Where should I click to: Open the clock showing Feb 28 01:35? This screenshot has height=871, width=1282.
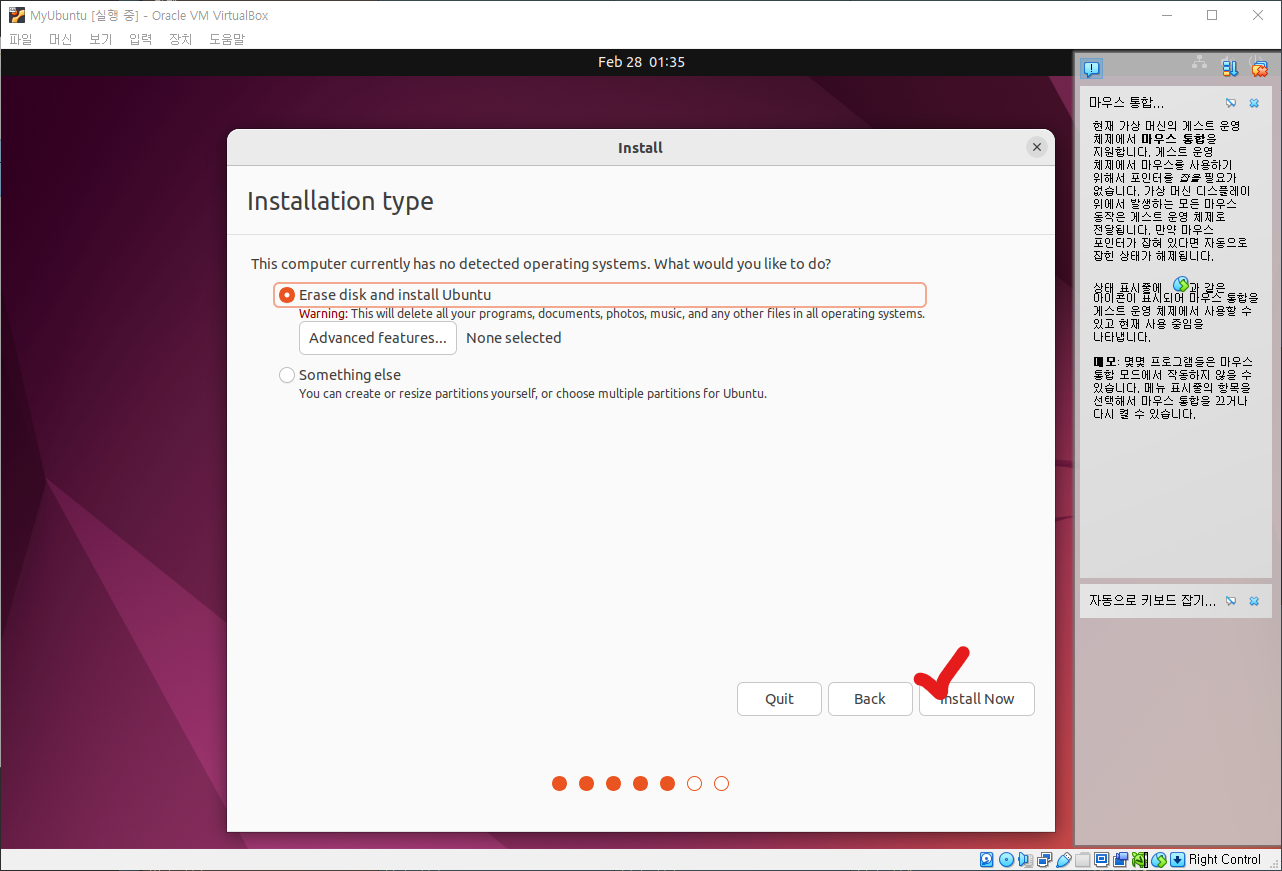pos(641,62)
